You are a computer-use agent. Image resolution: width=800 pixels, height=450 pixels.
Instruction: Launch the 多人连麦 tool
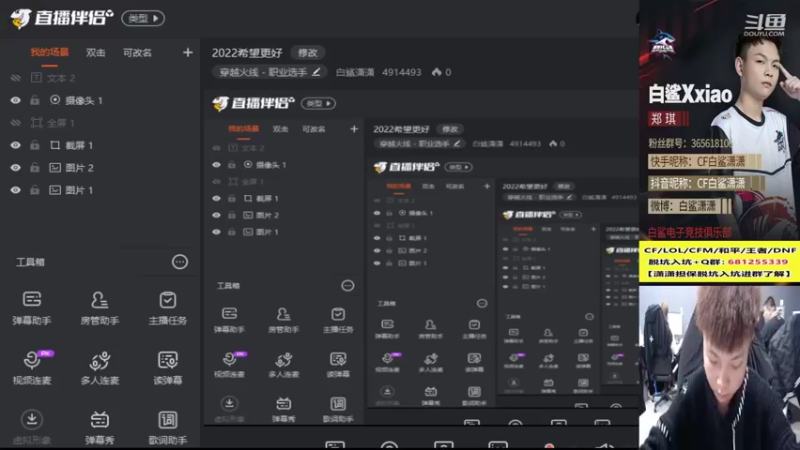[x=99, y=367]
